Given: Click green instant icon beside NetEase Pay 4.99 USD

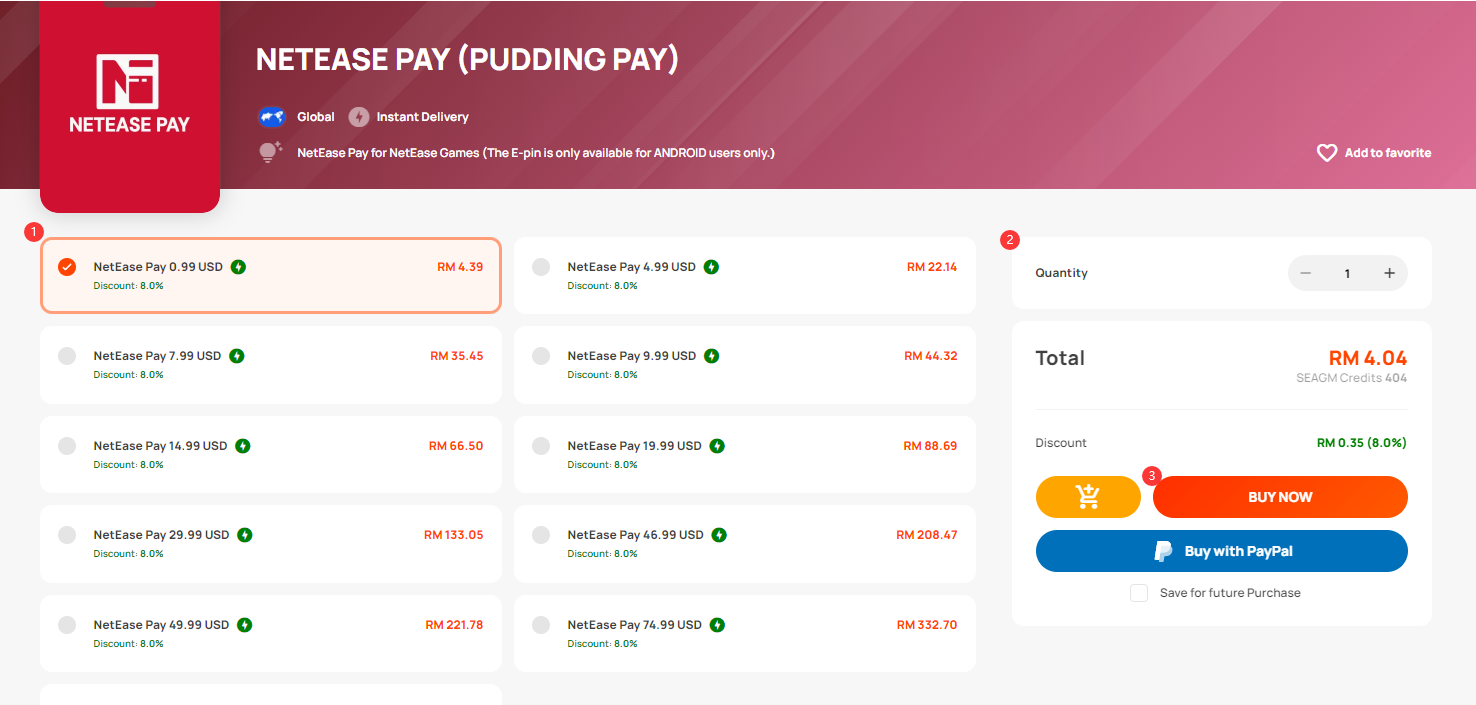Looking at the screenshot, I should click(x=711, y=267).
